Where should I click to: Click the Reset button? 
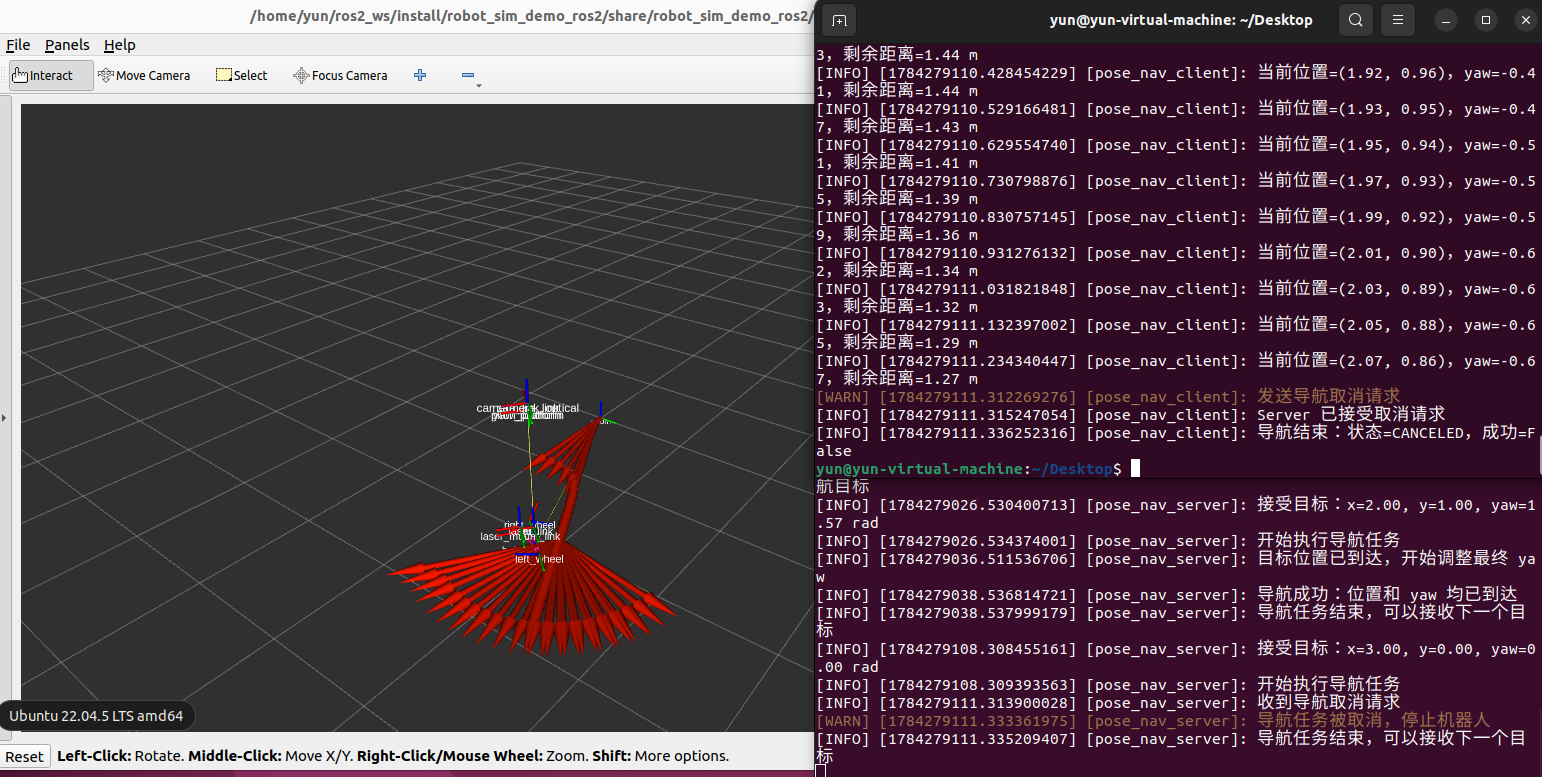[24, 756]
